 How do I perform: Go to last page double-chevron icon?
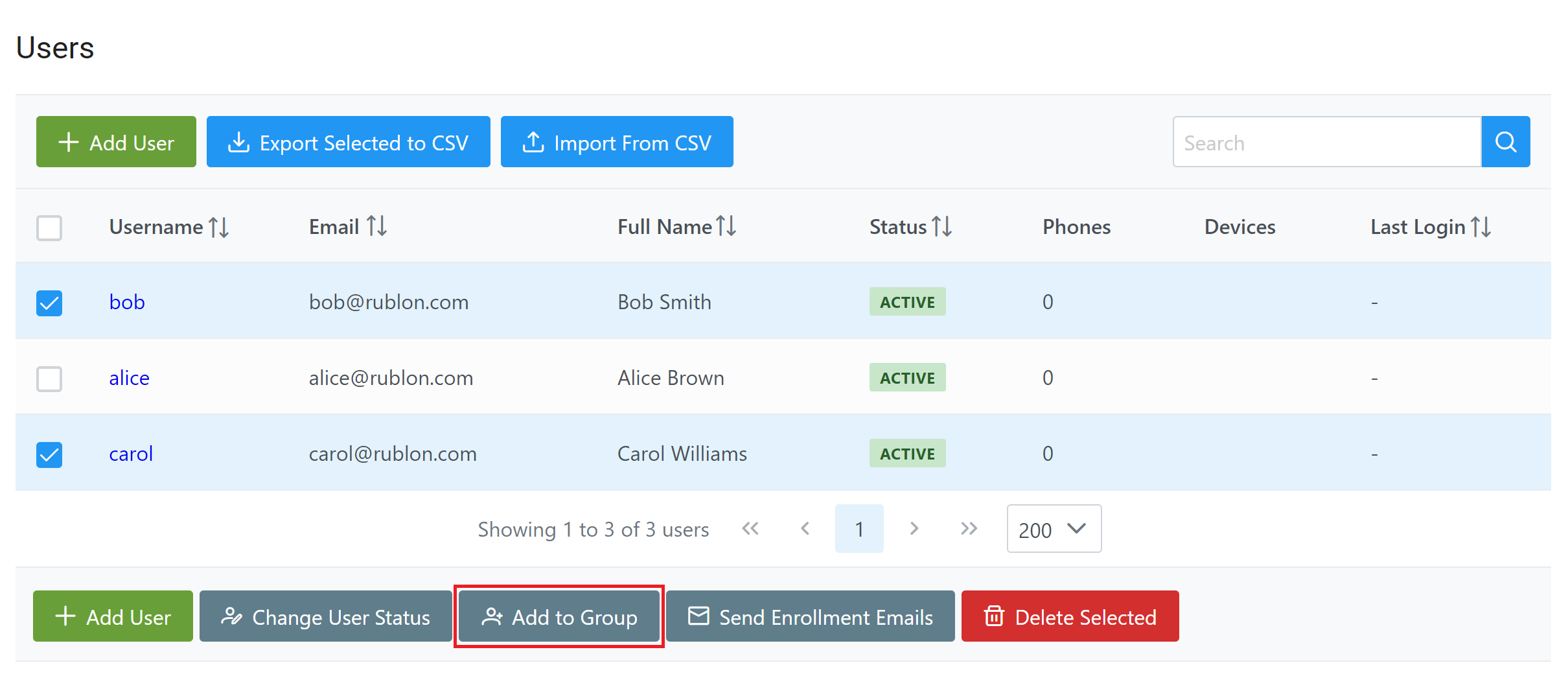969,529
